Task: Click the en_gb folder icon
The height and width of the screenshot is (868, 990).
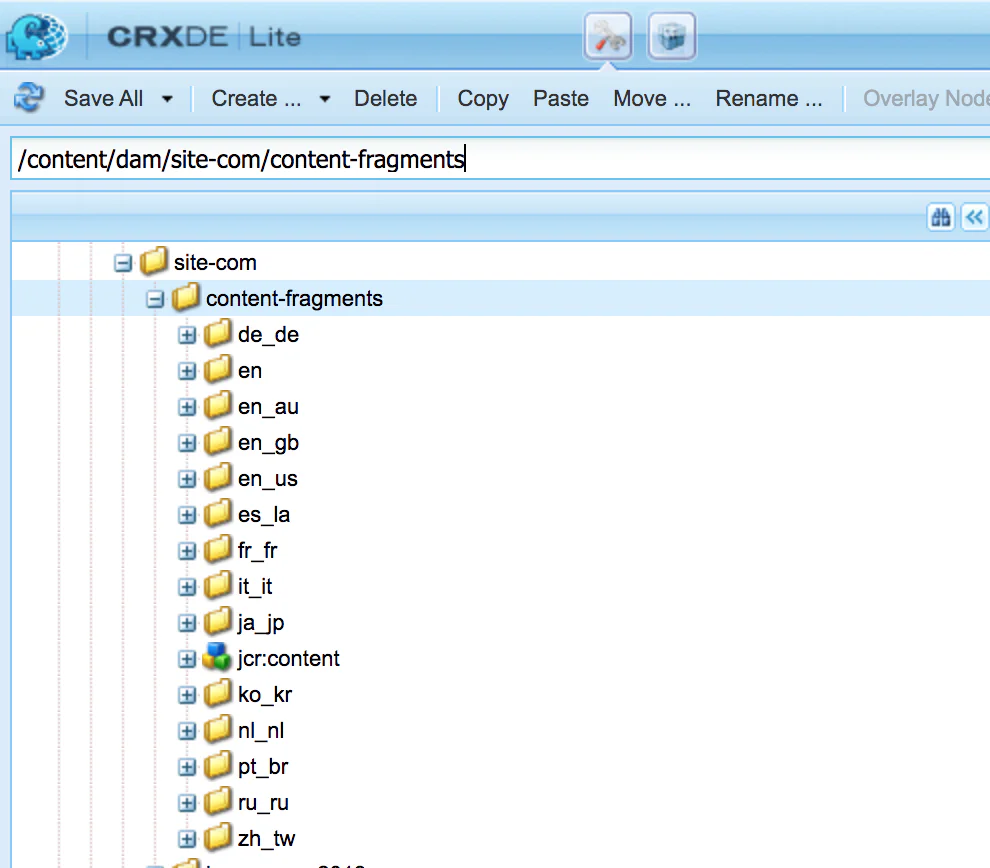Action: pos(218,441)
